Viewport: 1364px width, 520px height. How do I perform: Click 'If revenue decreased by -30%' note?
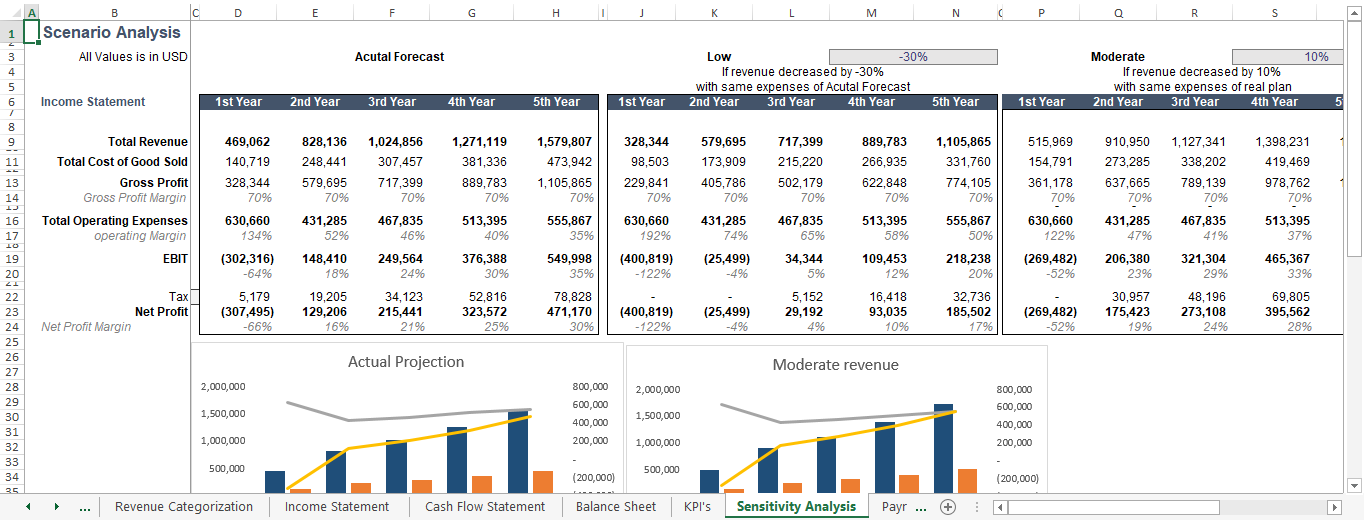pyautogui.click(x=802, y=72)
